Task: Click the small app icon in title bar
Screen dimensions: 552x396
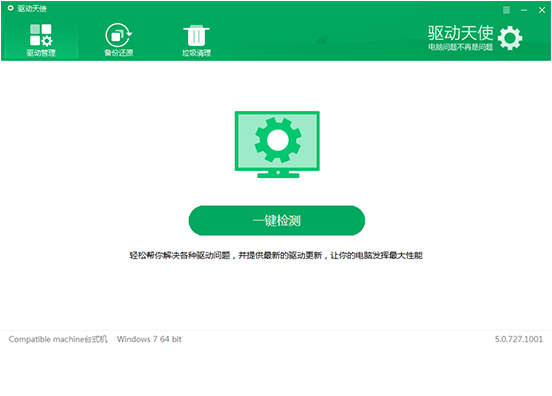Action: (11, 8)
